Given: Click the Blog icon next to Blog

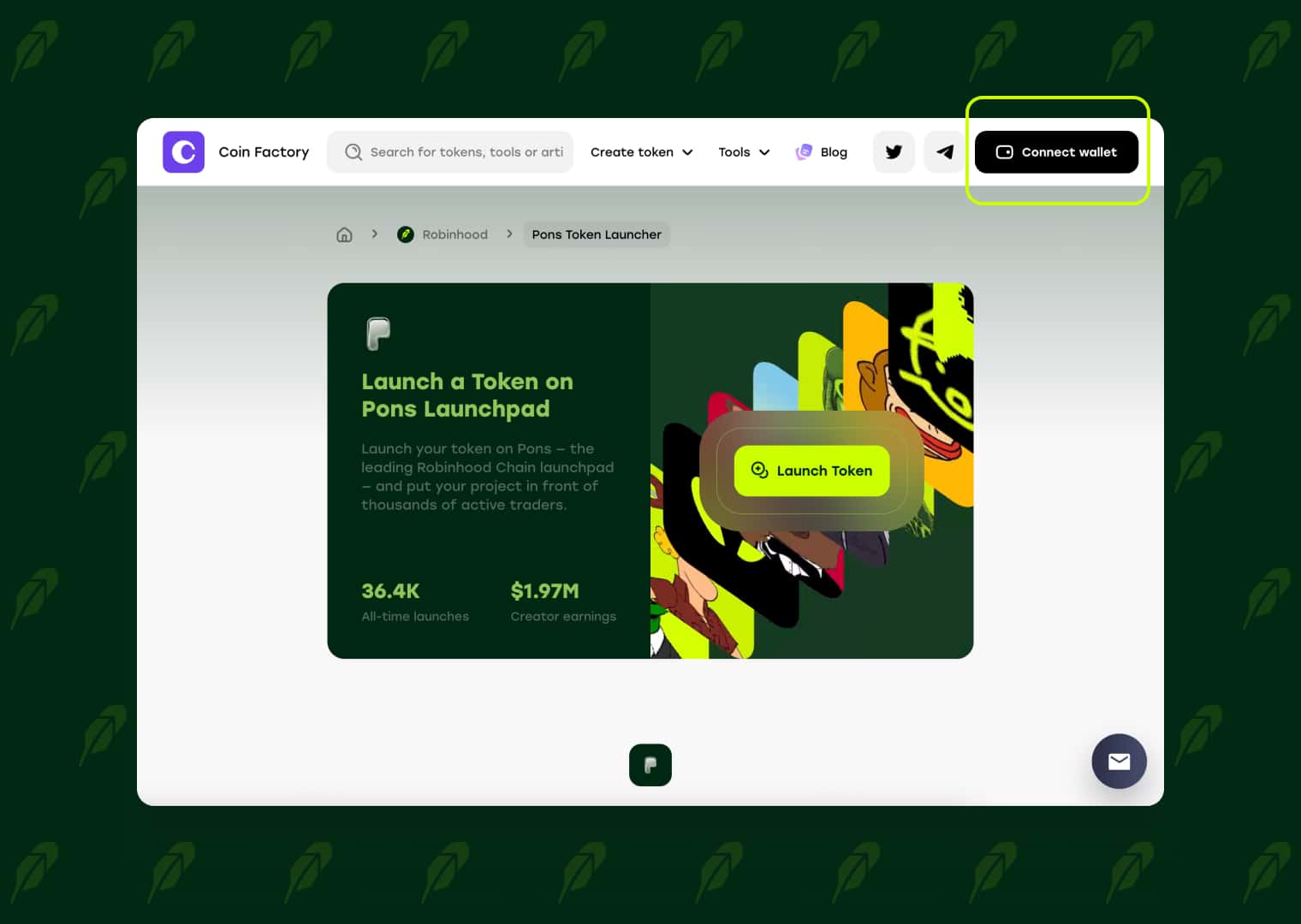Looking at the screenshot, I should (x=803, y=152).
